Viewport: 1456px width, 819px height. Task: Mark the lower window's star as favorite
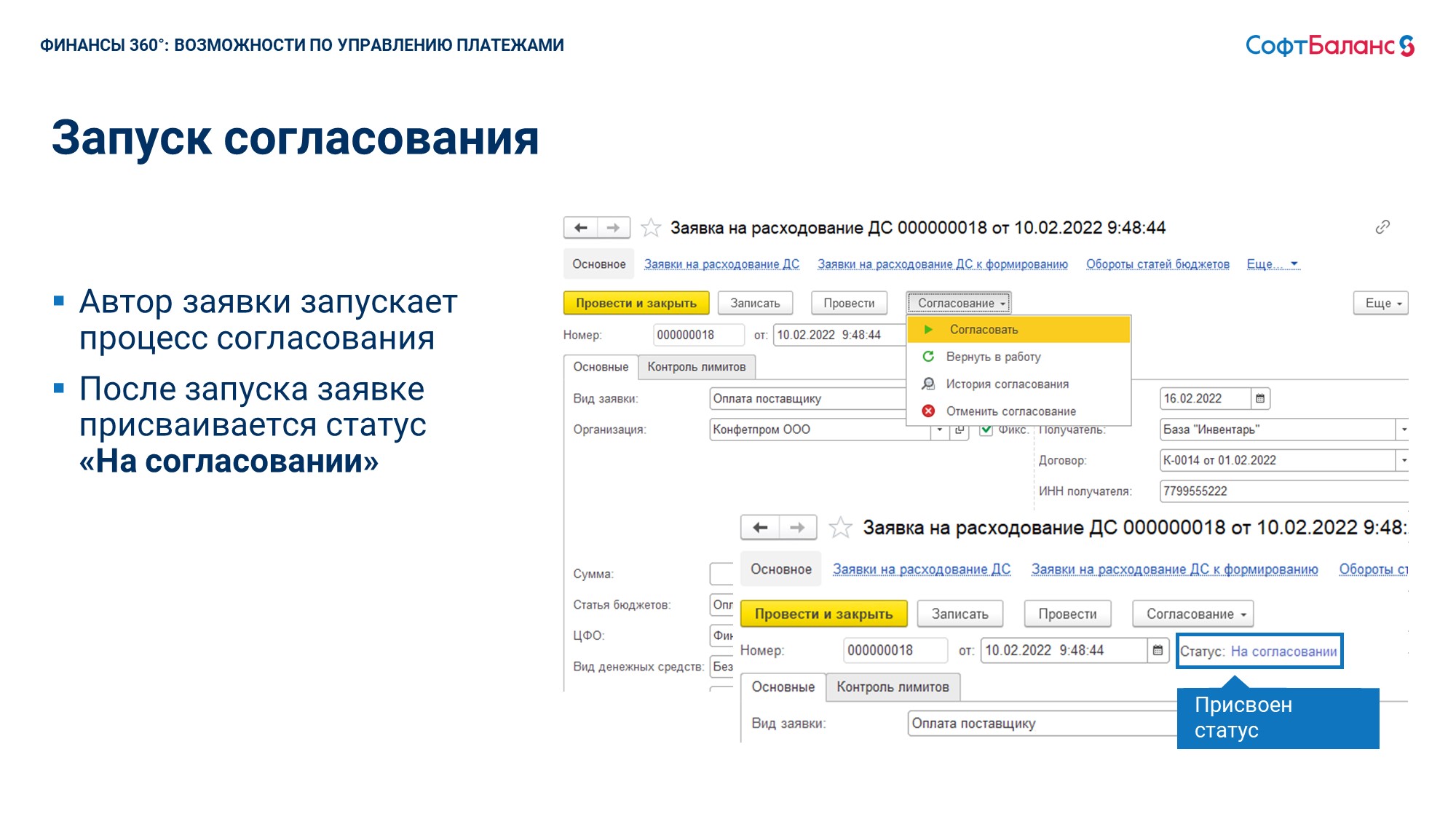tap(840, 527)
